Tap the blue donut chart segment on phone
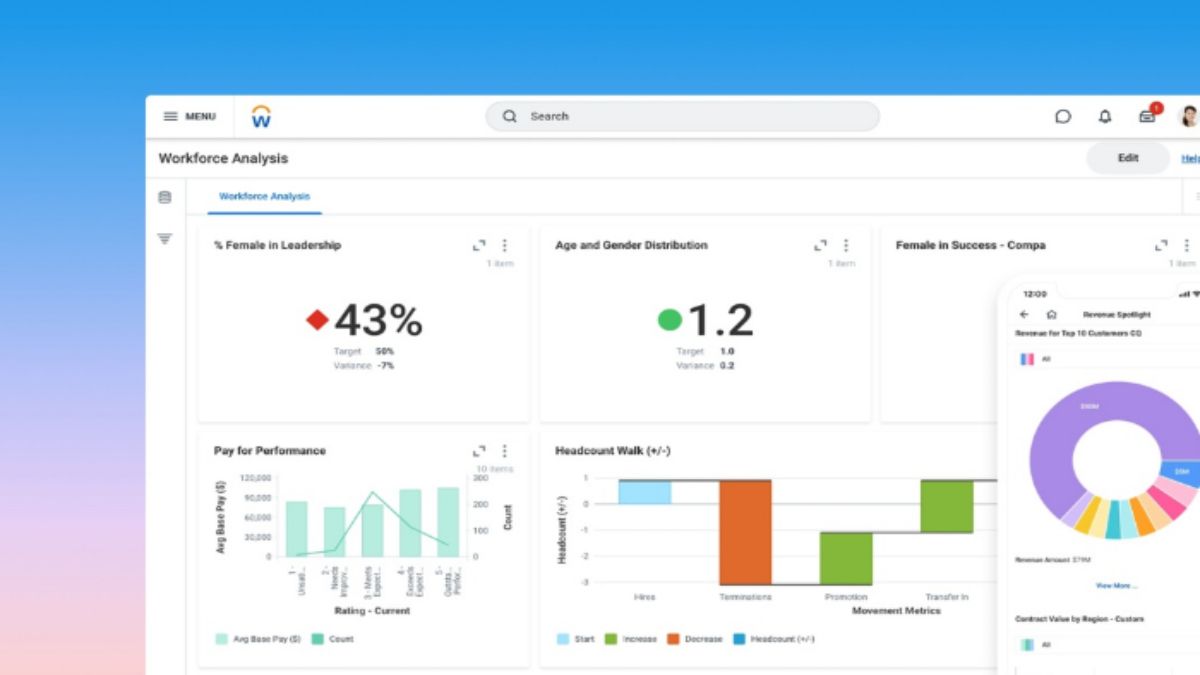 [x=1181, y=472]
